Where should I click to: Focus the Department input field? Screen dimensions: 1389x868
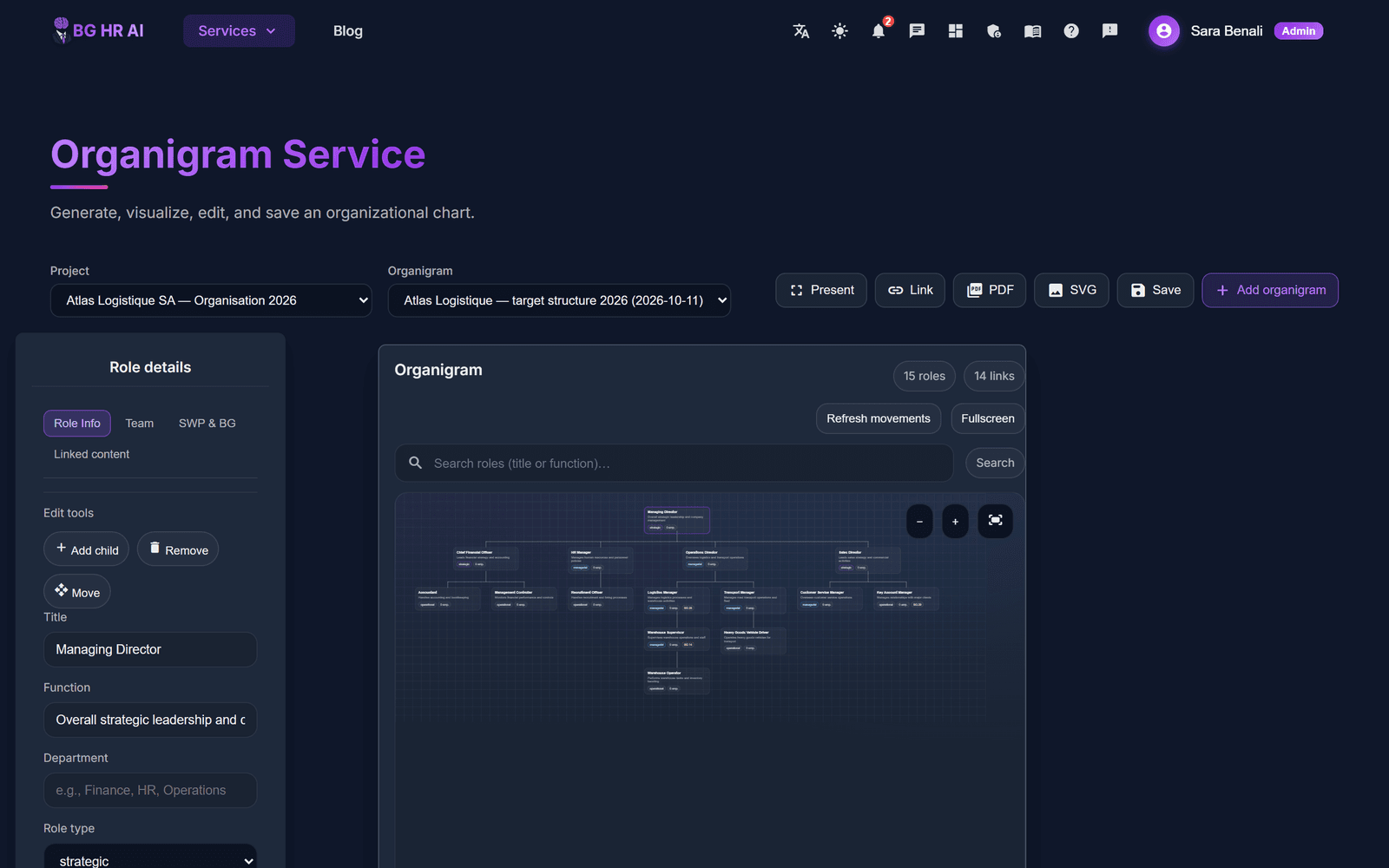[x=150, y=790]
